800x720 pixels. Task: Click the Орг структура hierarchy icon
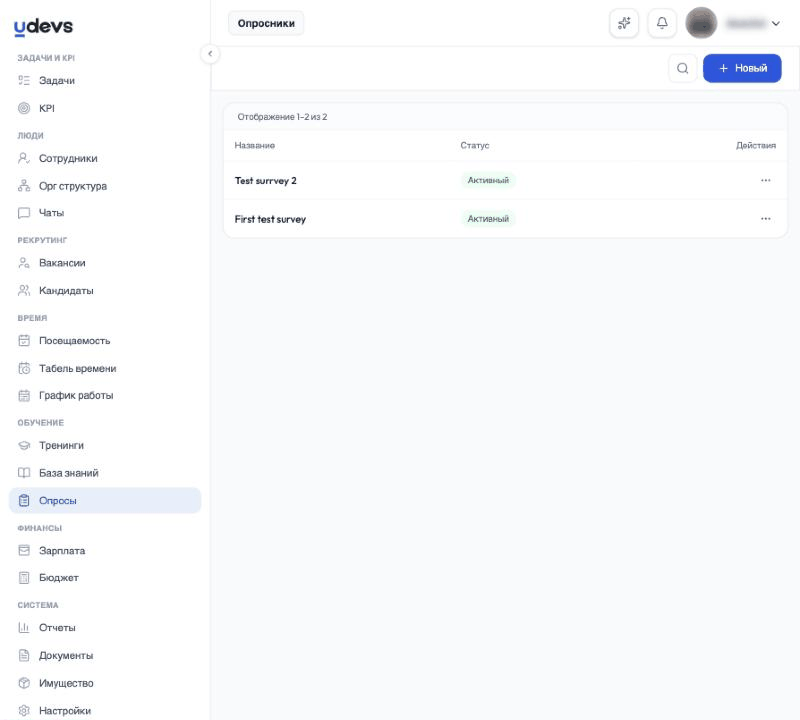tap(24, 186)
